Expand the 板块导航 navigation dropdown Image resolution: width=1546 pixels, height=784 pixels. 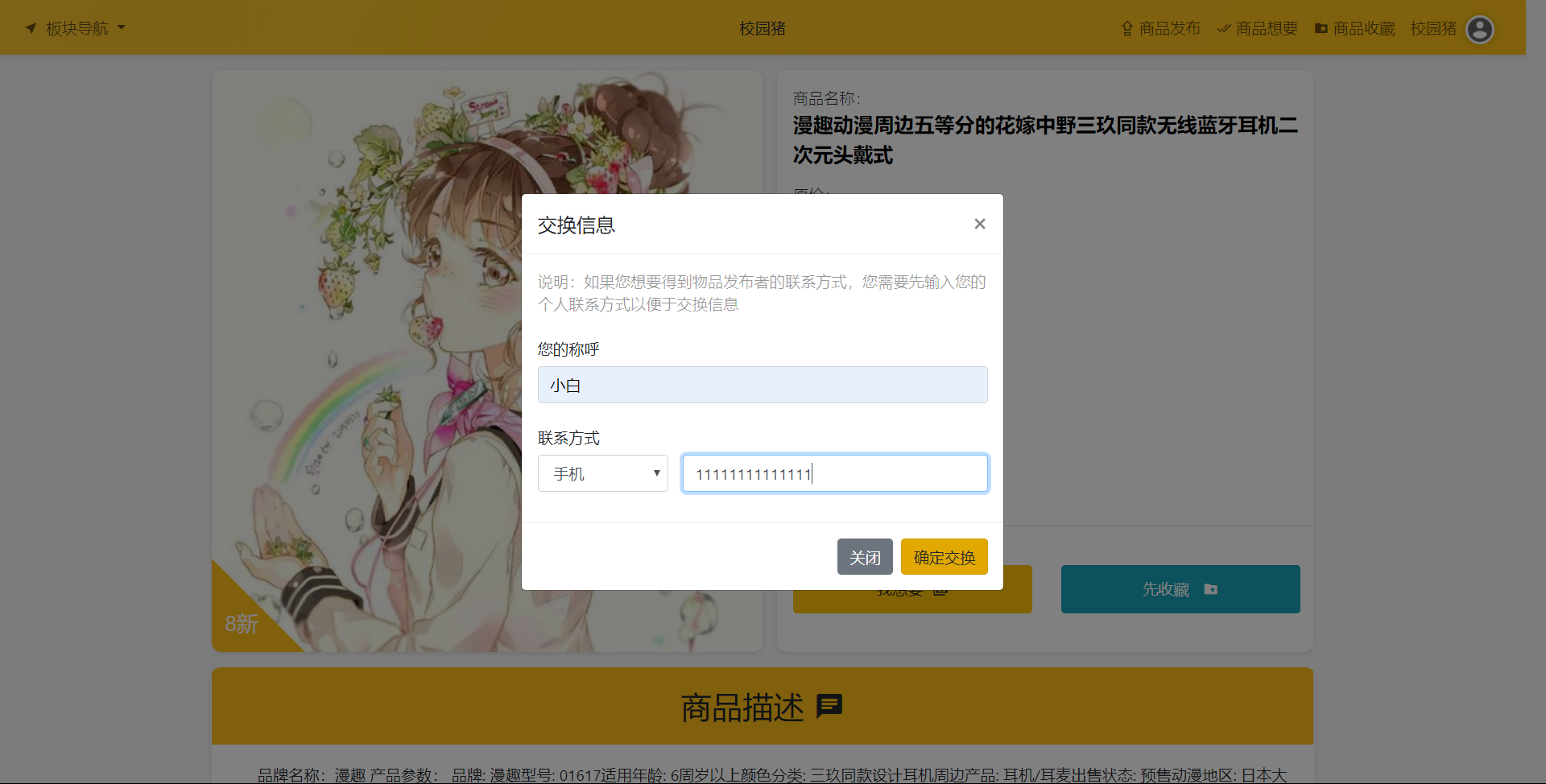(76, 28)
